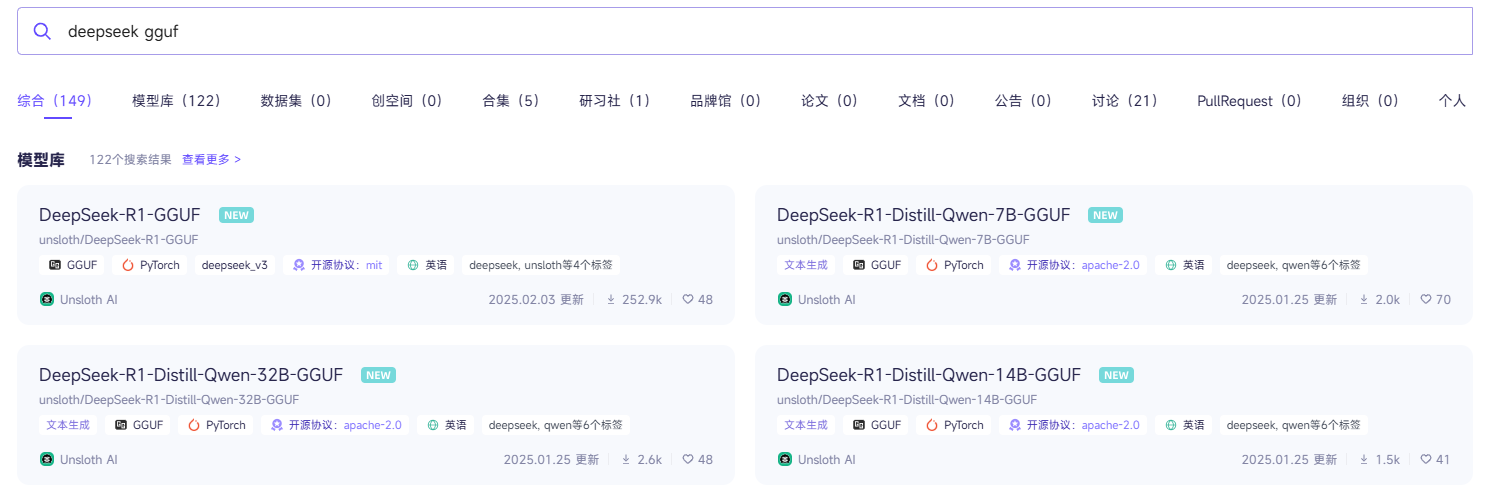Click apache-2.0 license tag on Qwen-7B card
Viewport: 1495px width, 497px height.
click(1074, 265)
